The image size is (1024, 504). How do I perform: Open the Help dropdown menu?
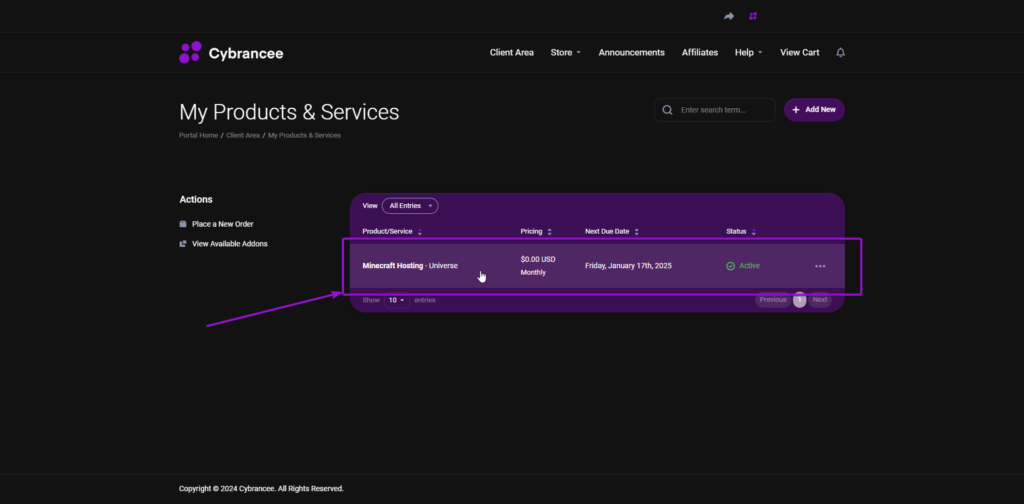click(748, 53)
